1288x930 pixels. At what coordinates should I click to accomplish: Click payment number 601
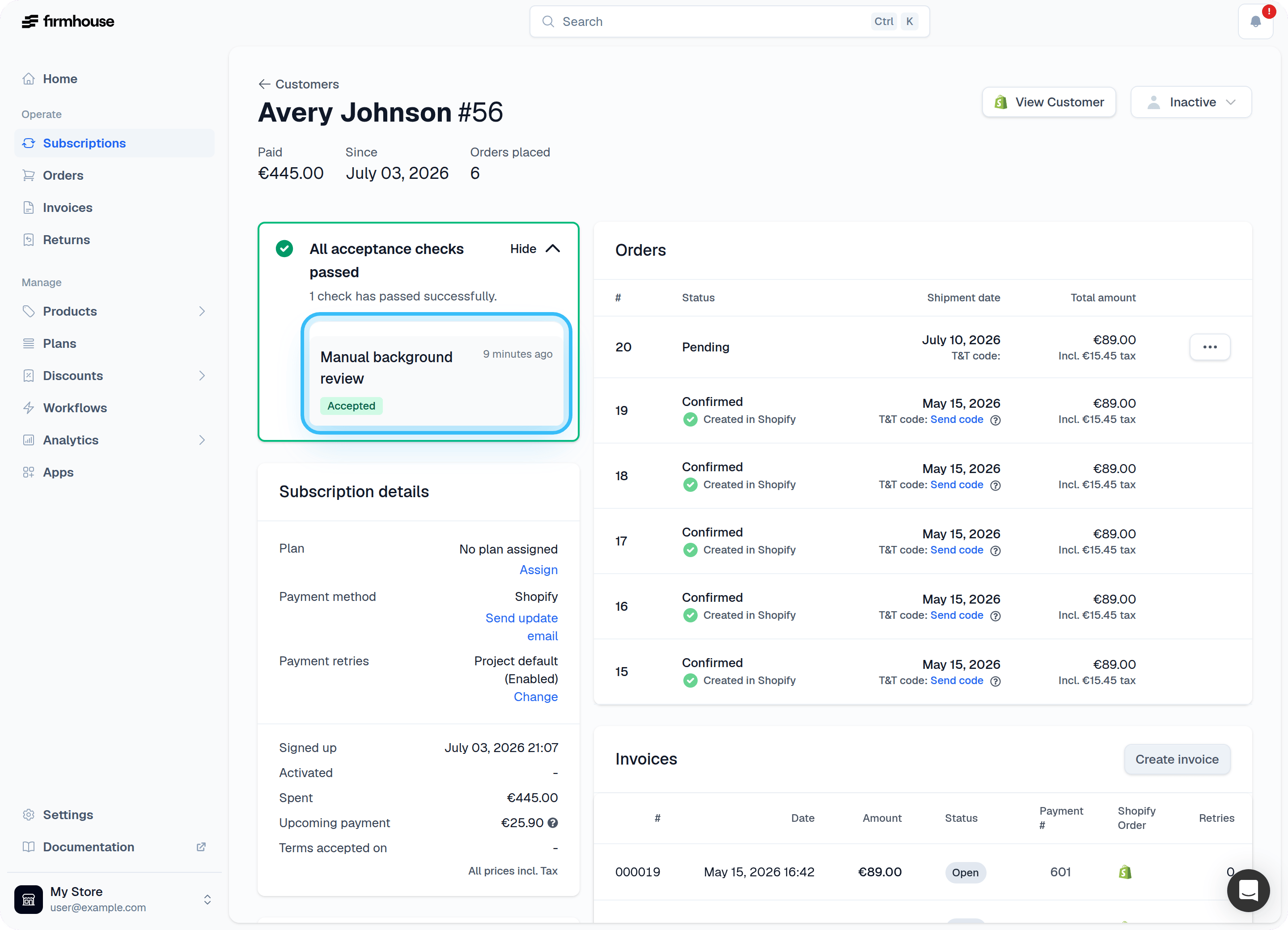[x=1060, y=872]
